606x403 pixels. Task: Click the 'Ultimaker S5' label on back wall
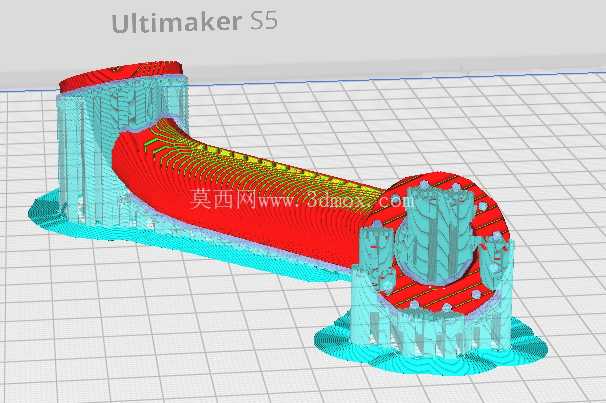pyautogui.click(x=194, y=22)
